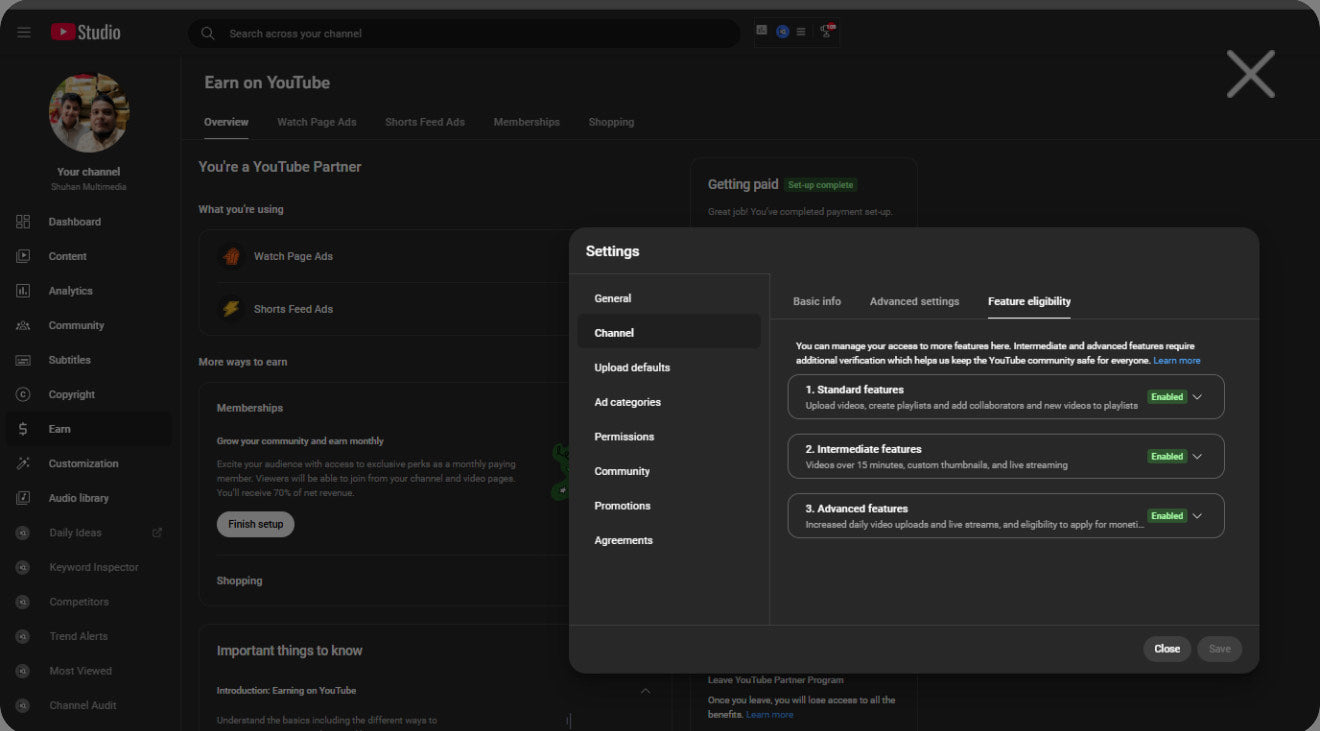Select Agreements in Settings sidebar

(x=669, y=540)
